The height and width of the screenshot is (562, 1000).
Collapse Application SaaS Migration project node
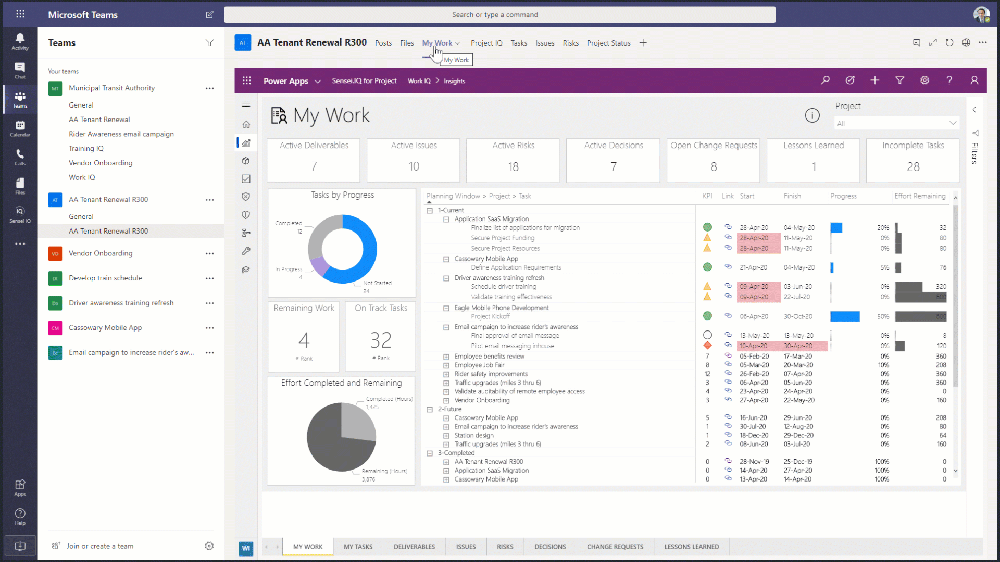pos(446,219)
